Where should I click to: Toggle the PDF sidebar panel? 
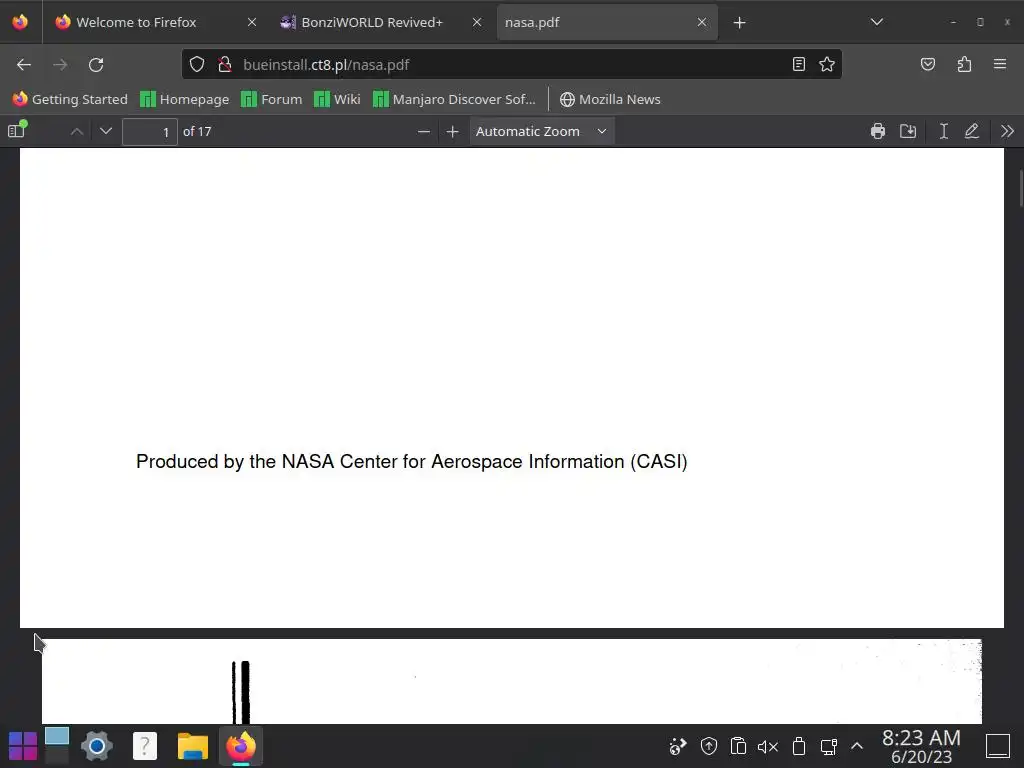(17, 131)
